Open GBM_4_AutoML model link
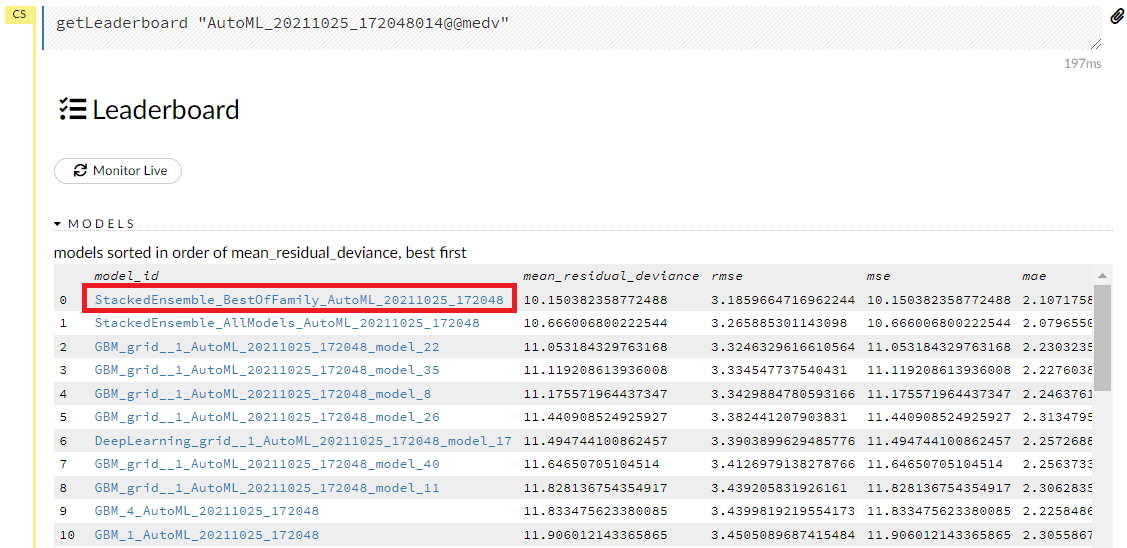 coord(207,511)
